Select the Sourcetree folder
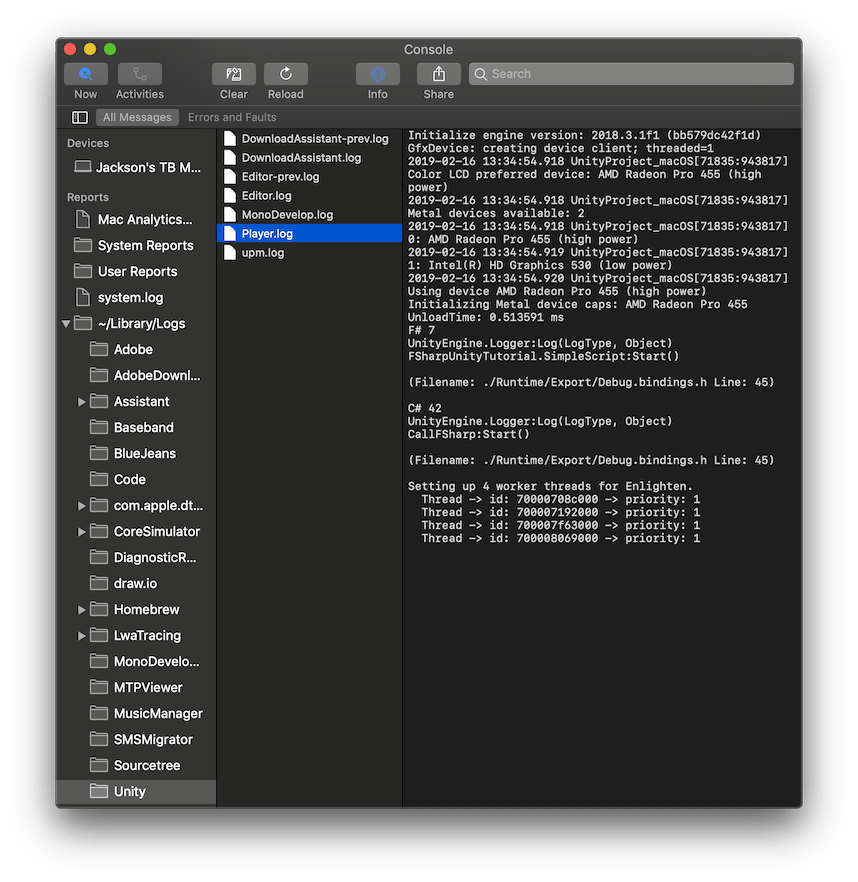This screenshot has width=858, height=882. [137, 765]
